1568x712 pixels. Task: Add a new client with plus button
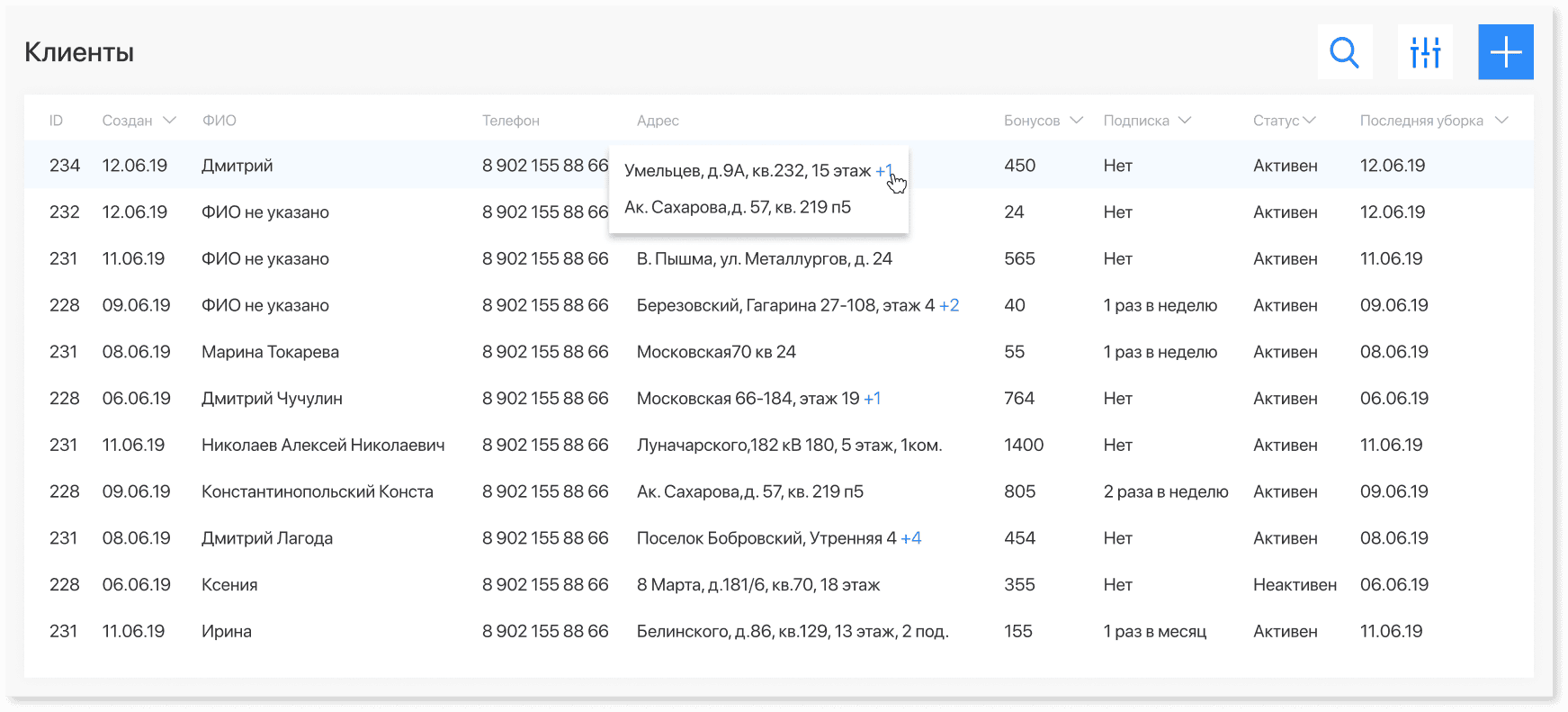coord(1505,52)
